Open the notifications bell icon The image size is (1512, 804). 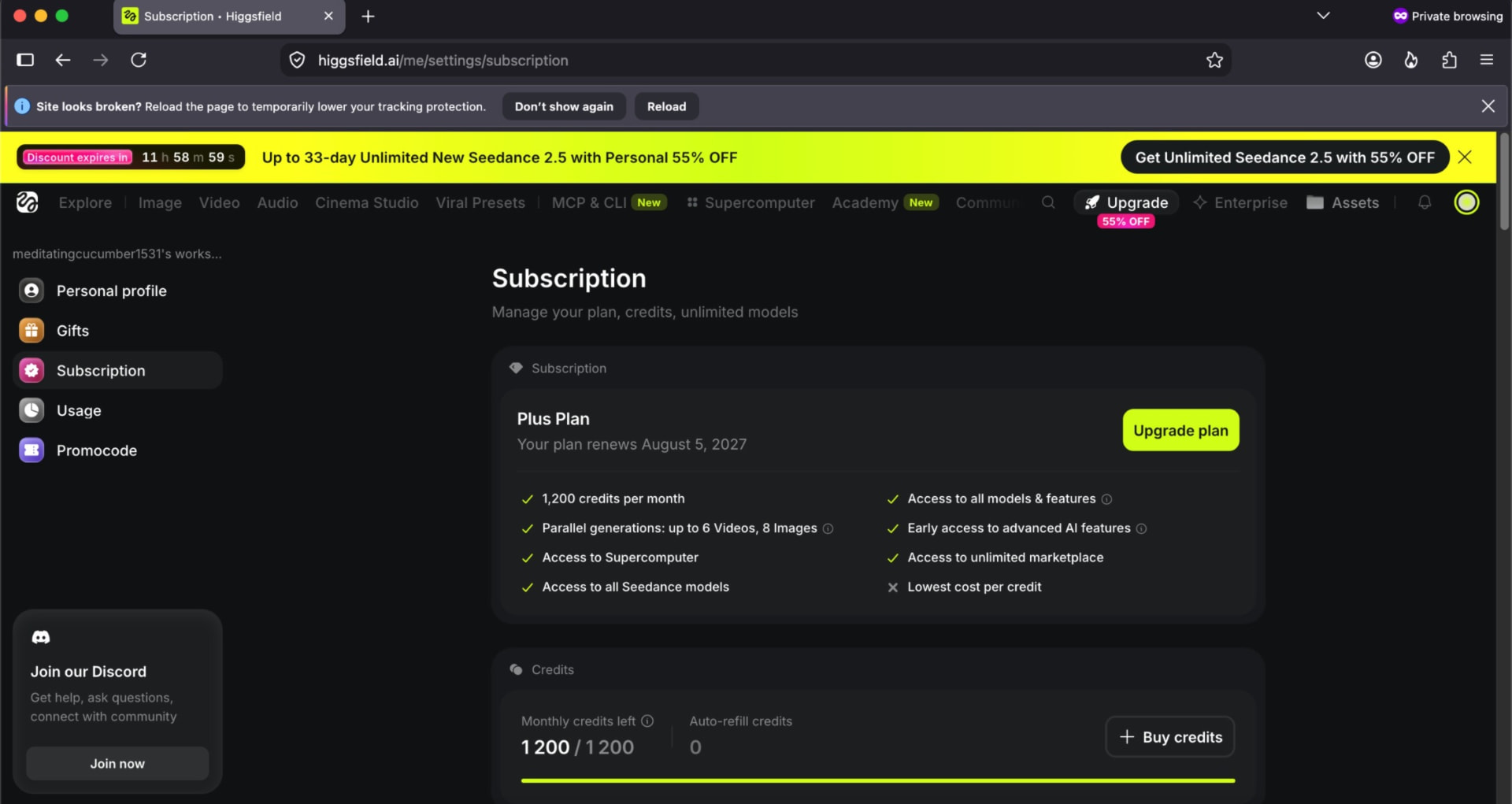tap(1425, 202)
